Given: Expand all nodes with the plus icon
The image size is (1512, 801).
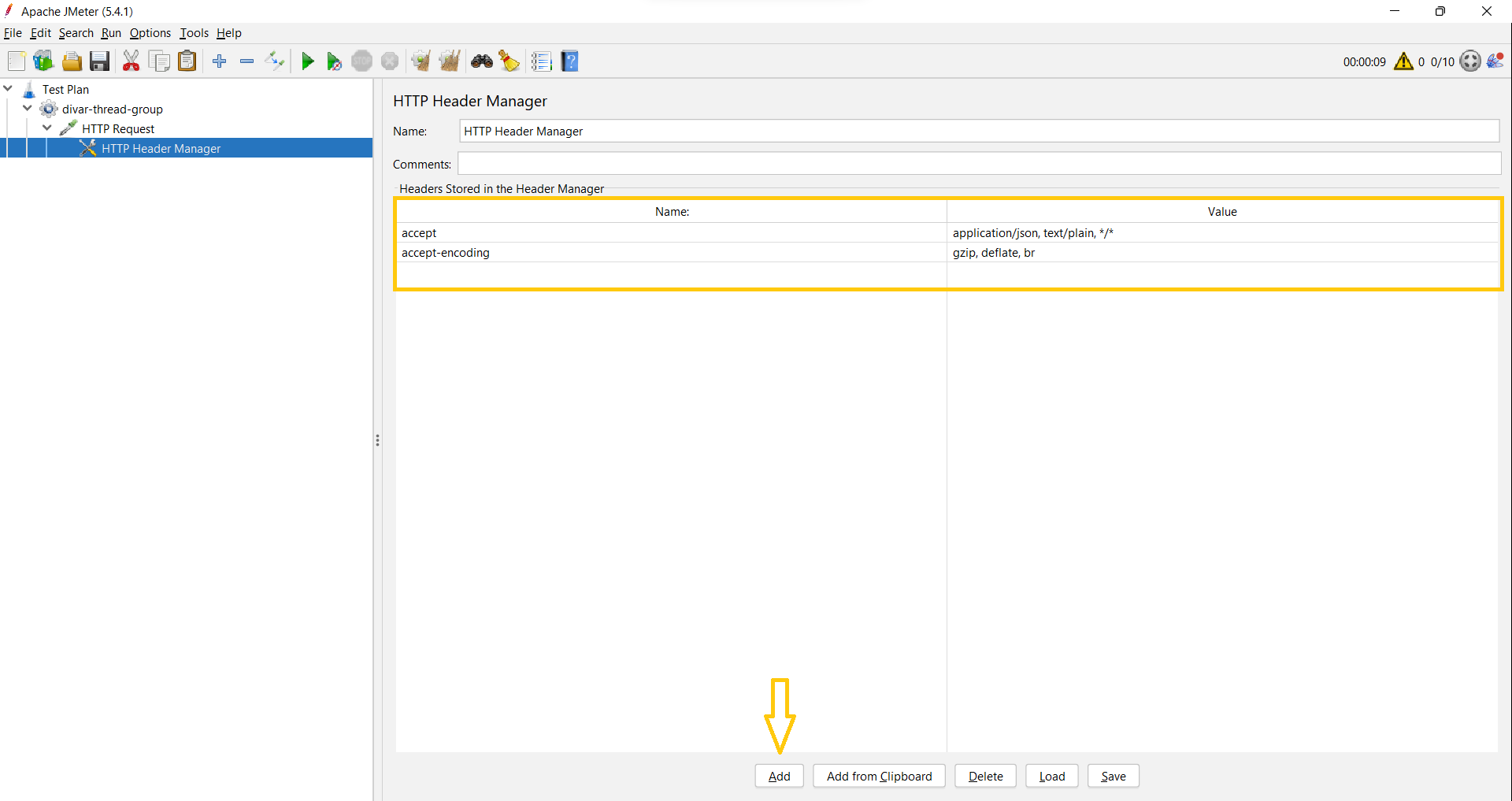Looking at the screenshot, I should pyautogui.click(x=220, y=61).
